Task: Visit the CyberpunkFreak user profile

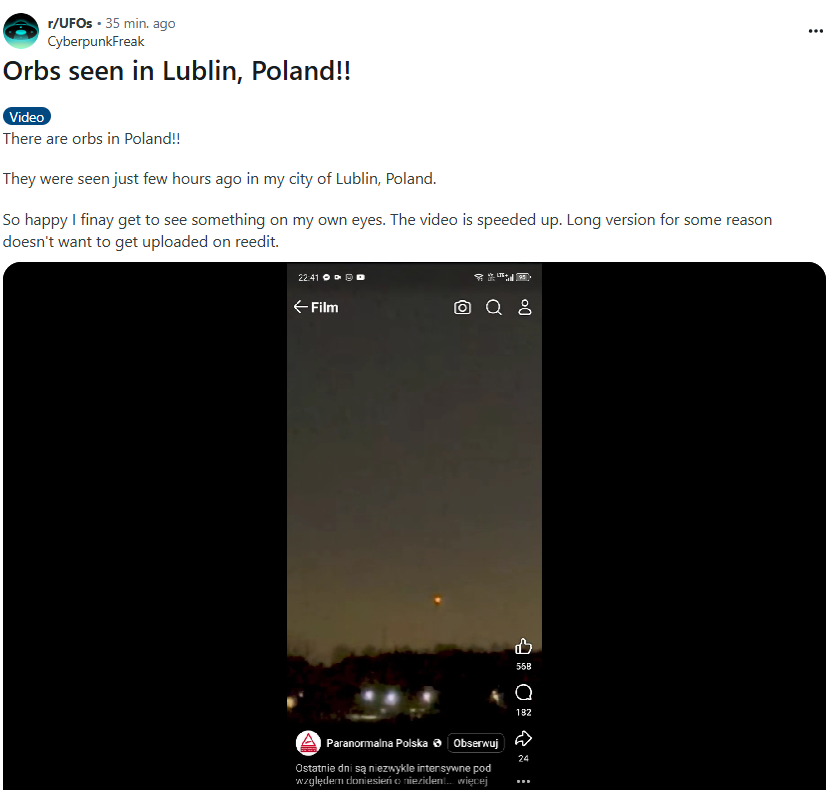Action: [x=96, y=42]
